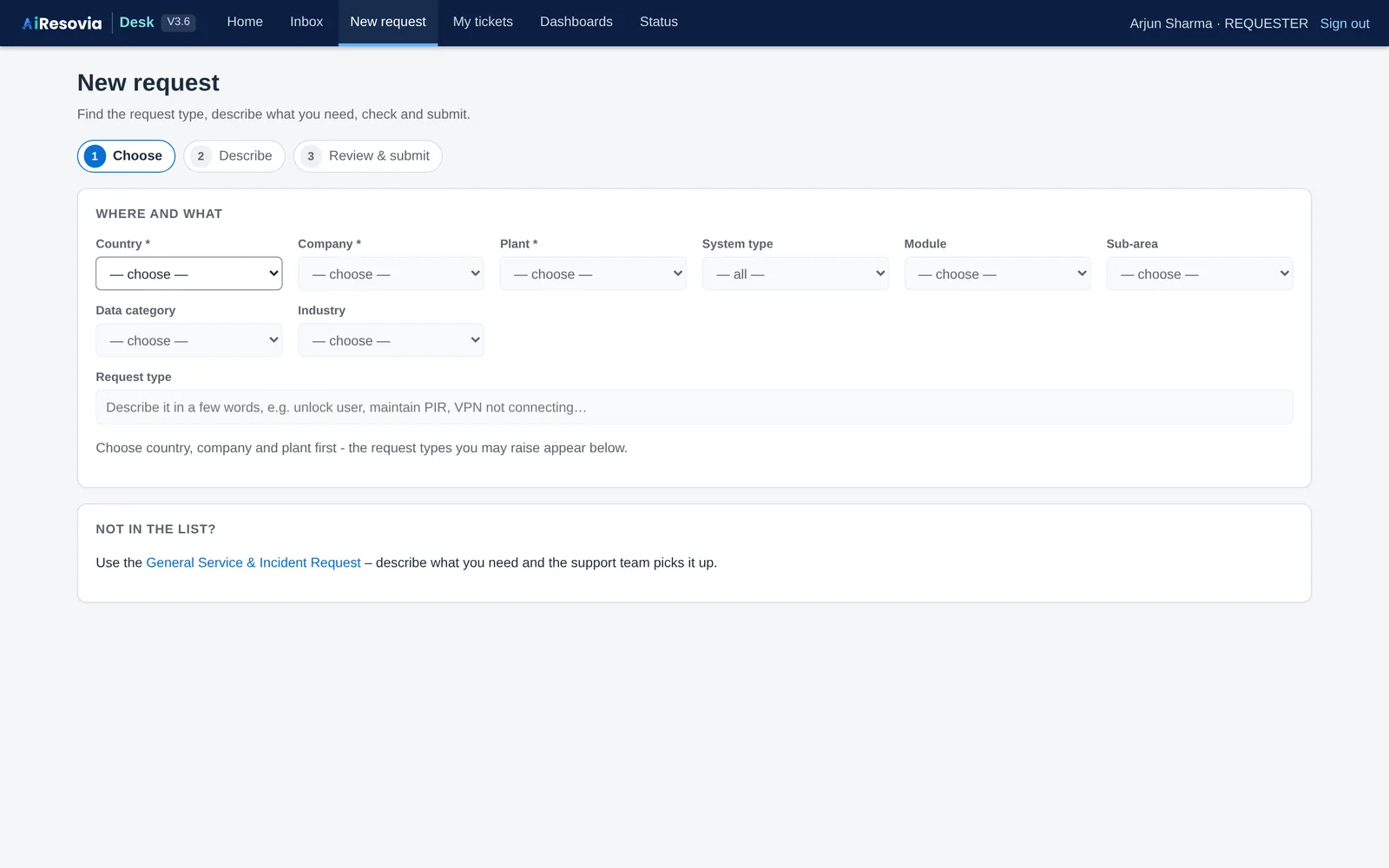
Task: Open the System type dropdown
Action: click(795, 273)
